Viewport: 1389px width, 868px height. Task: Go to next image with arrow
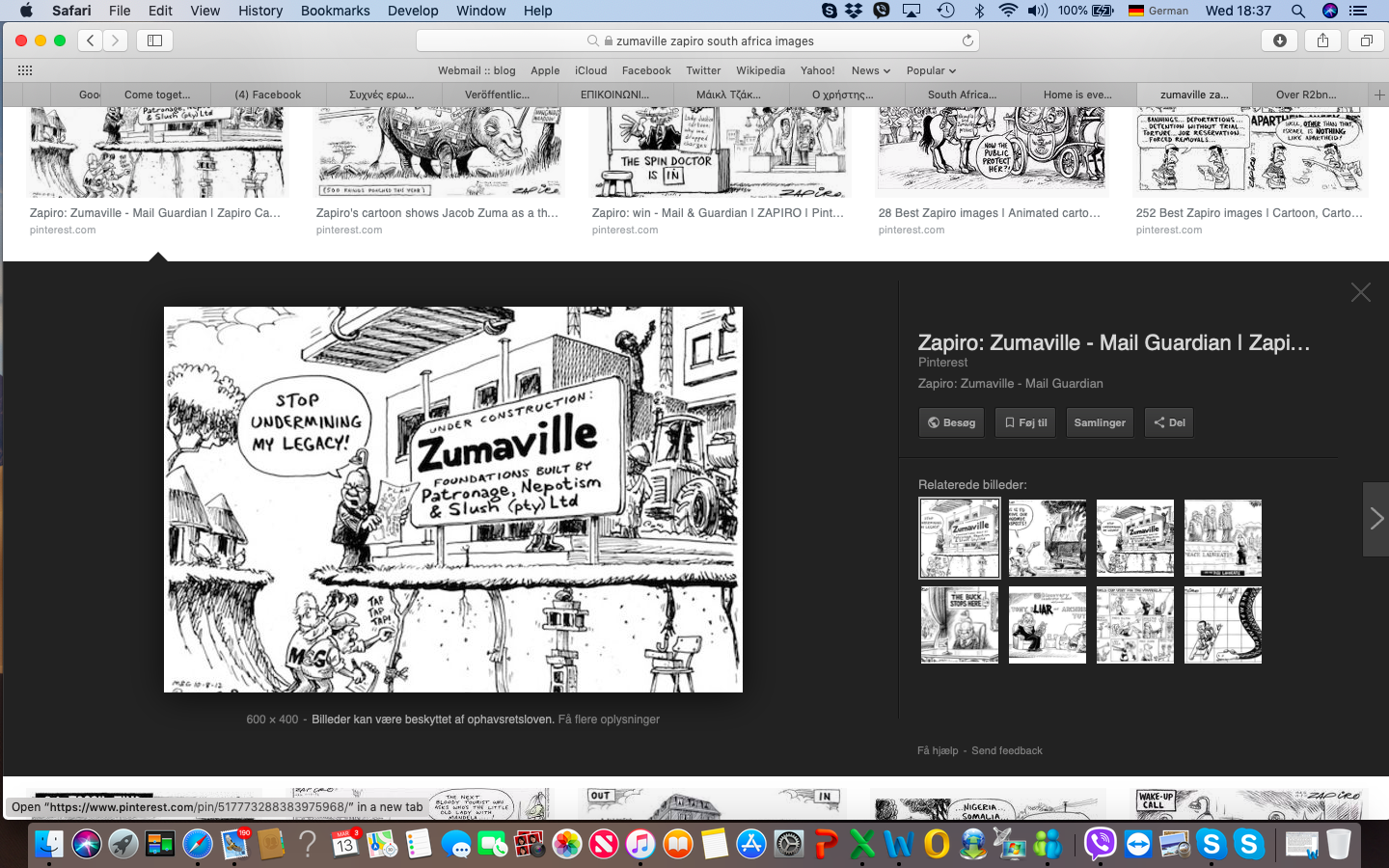point(1376,519)
